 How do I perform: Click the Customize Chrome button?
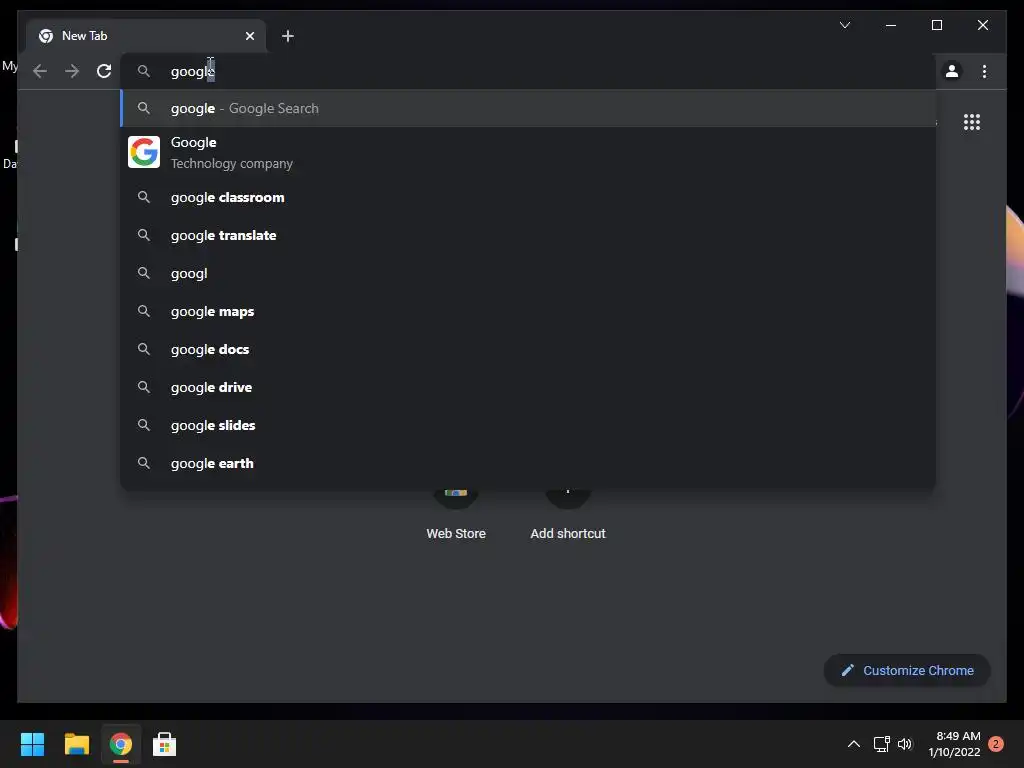click(907, 671)
